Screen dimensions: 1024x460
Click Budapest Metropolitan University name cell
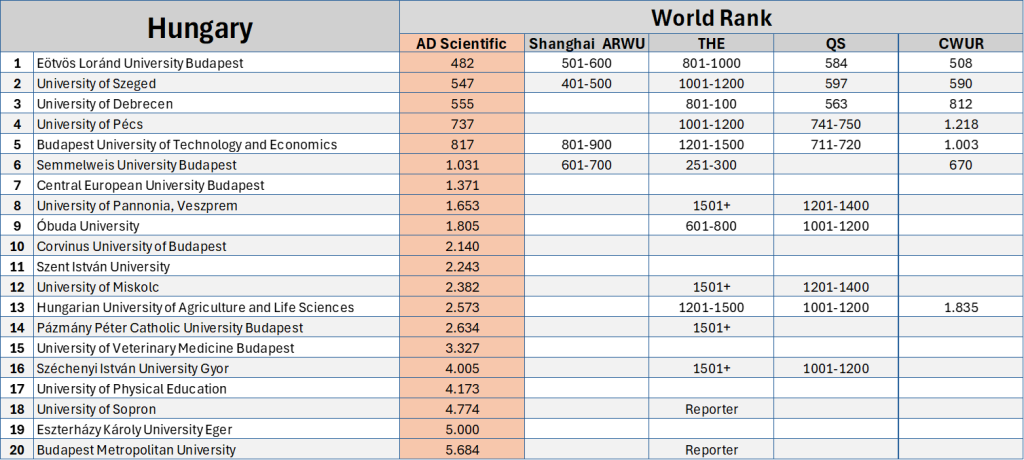pos(136,450)
